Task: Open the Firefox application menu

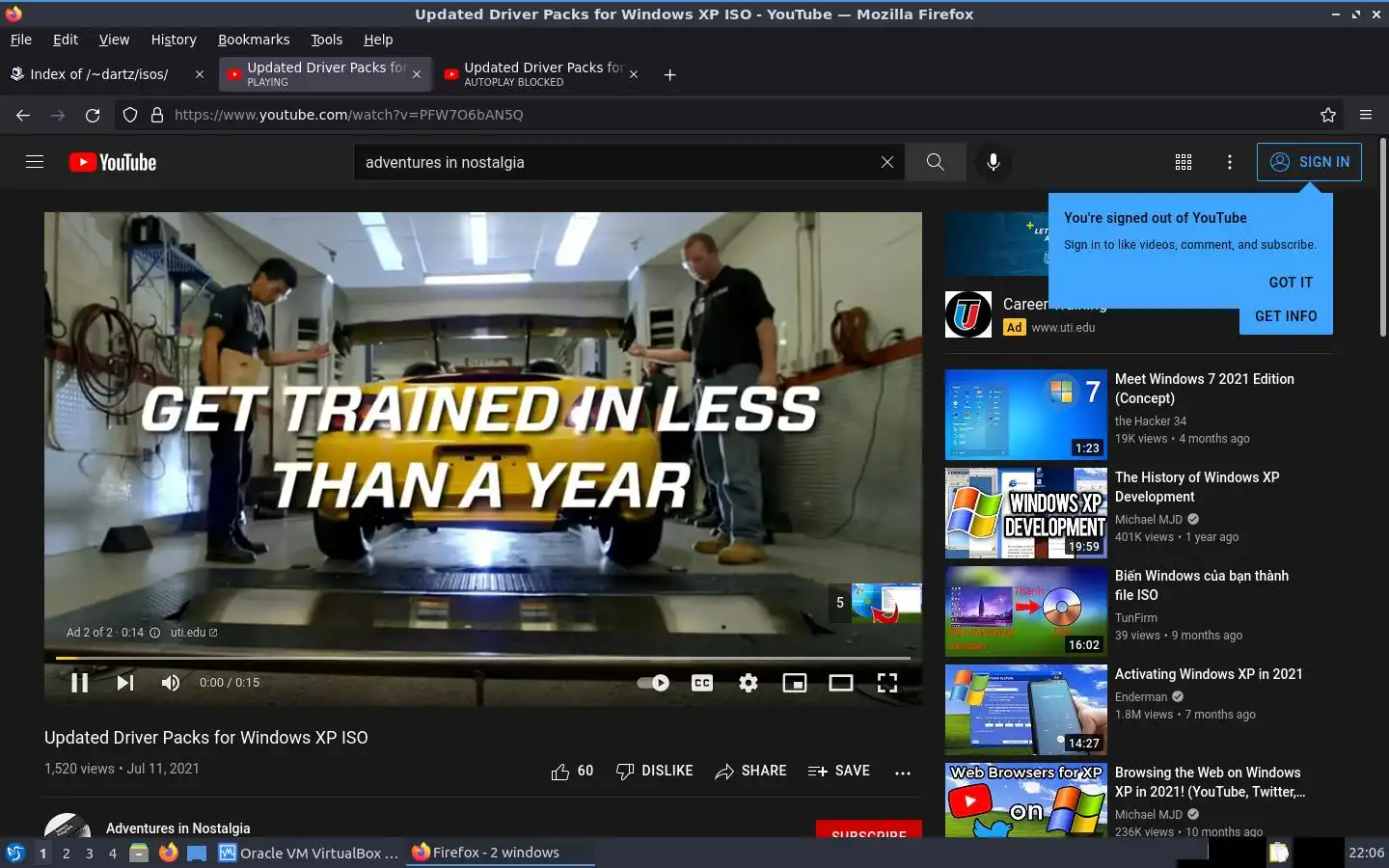Action: 1366,115
